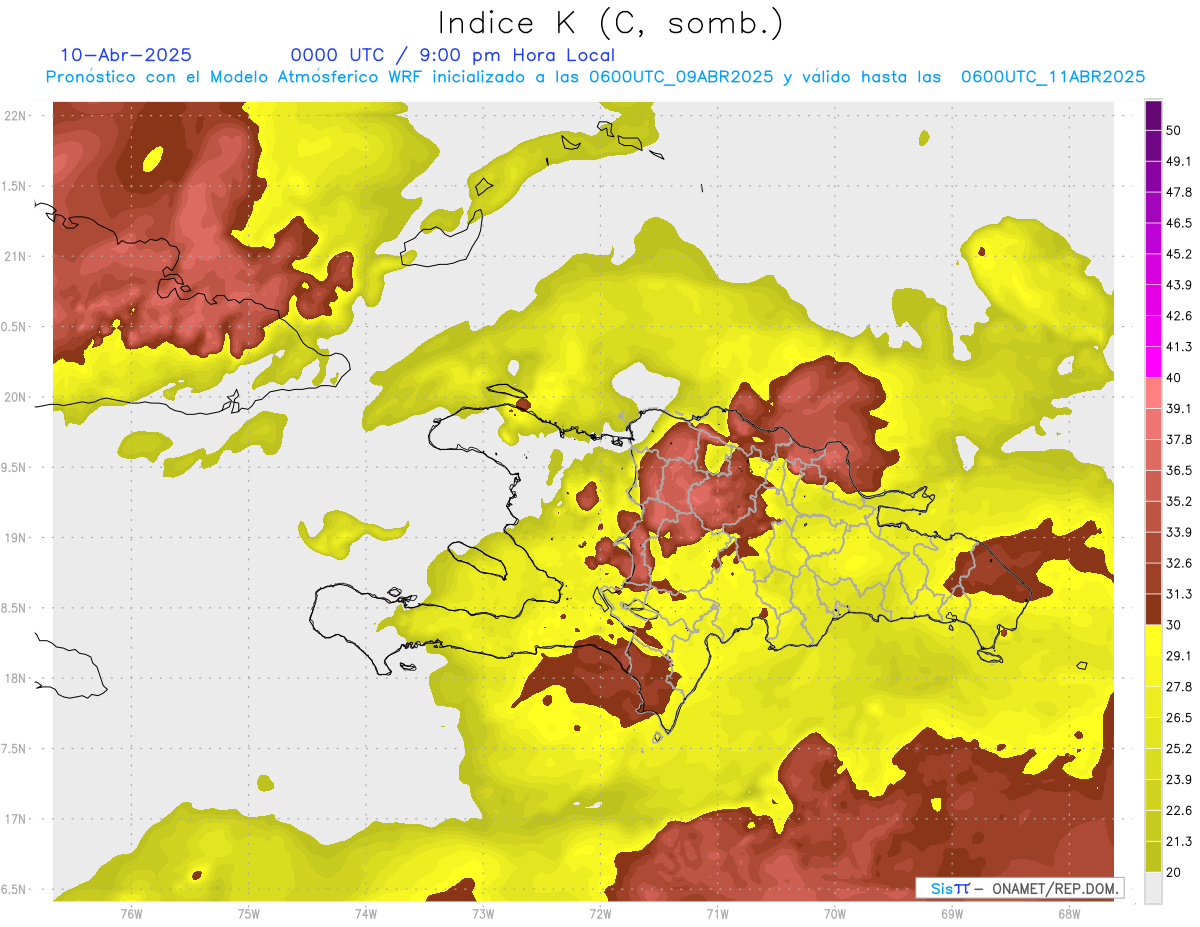This screenshot has height=927, width=1200.
Task: Click the legend value '39.1'
Action: click(1179, 408)
